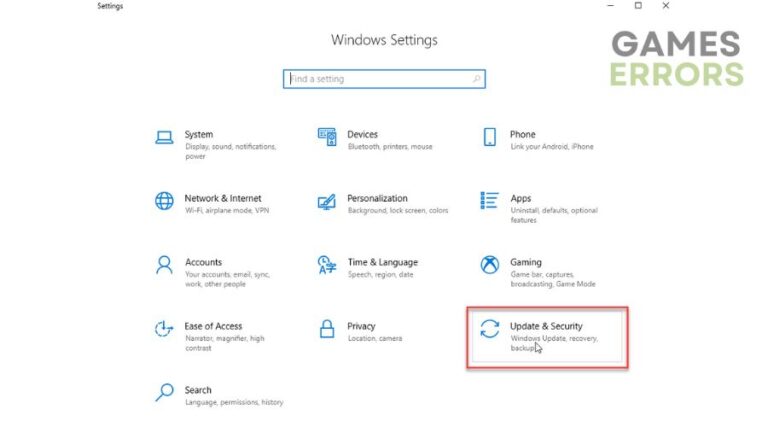
Task: Maximize the Settings window
Action: 638,6
